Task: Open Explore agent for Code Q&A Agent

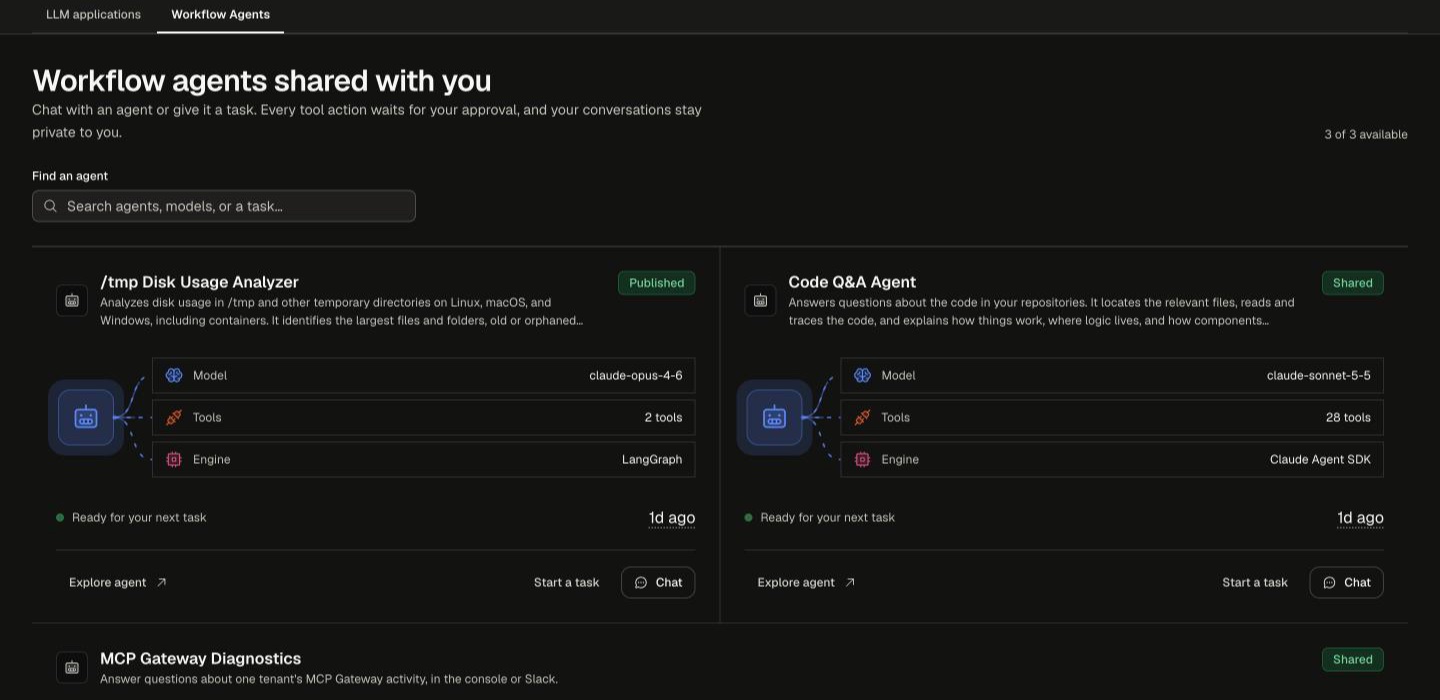Action: point(806,582)
